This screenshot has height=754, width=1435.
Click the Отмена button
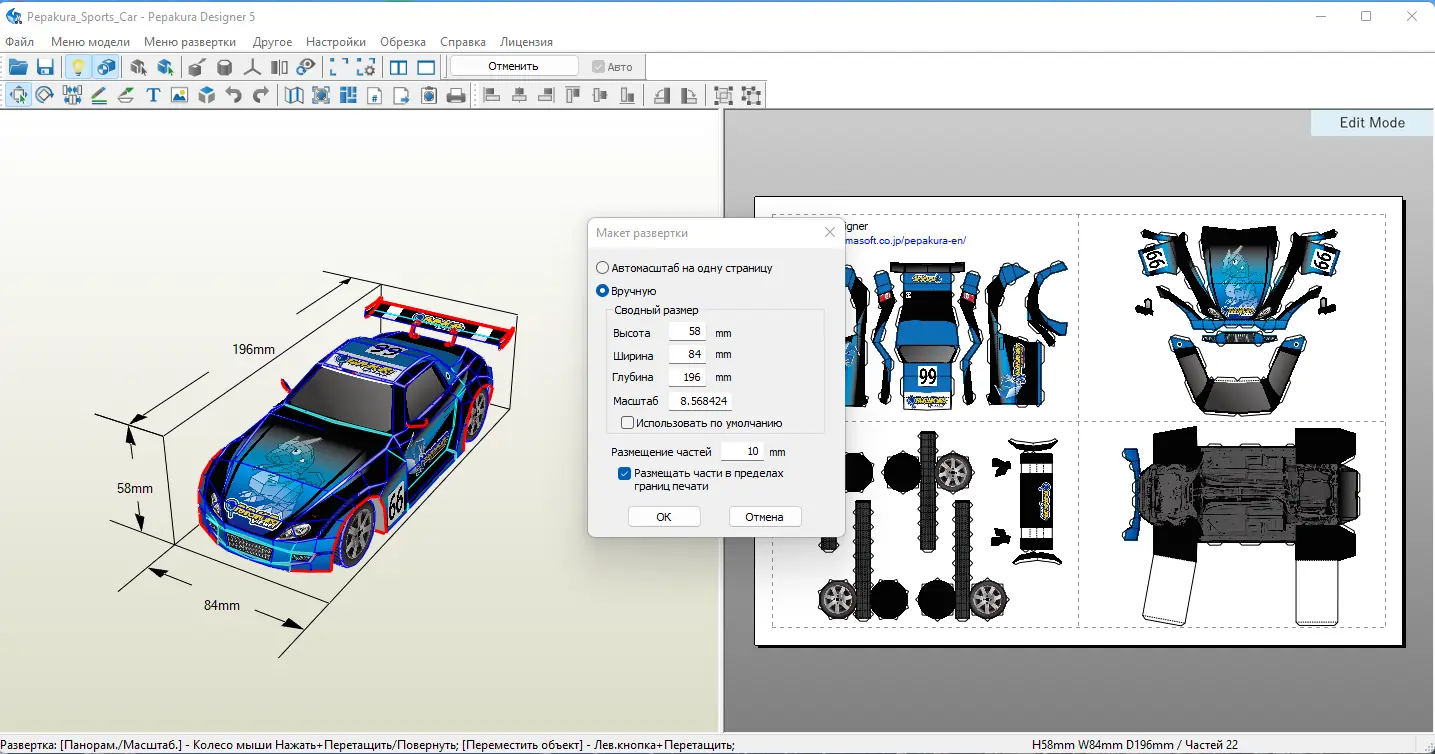tap(765, 517)
